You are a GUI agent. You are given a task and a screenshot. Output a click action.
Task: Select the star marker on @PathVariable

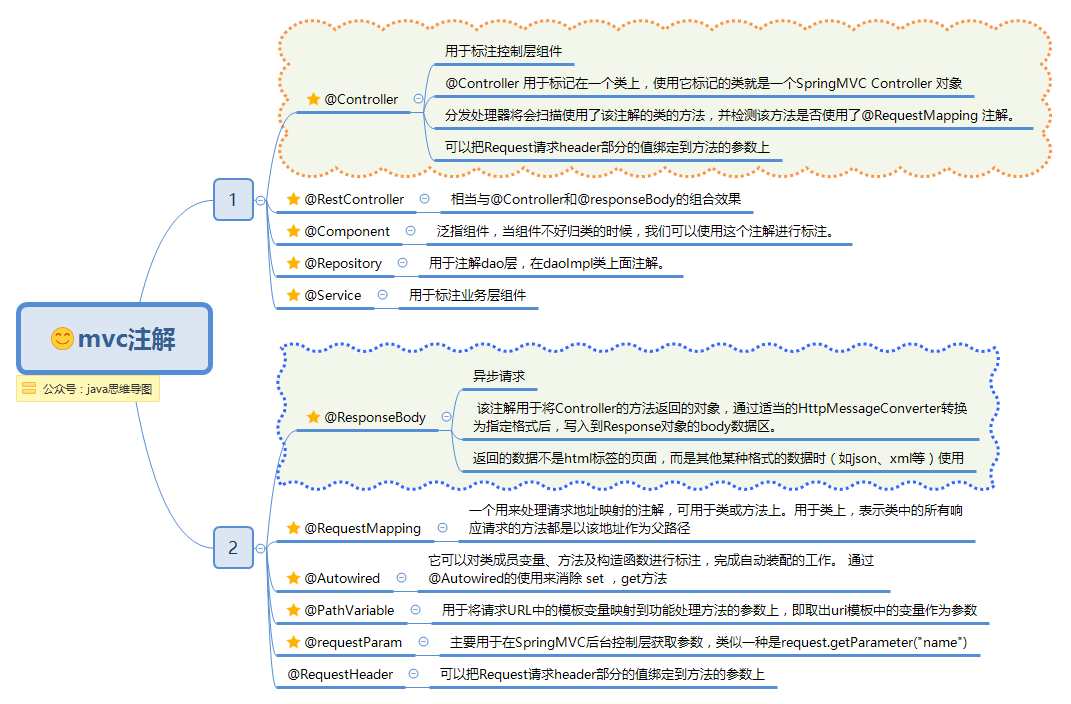click(x=292, y=609)
